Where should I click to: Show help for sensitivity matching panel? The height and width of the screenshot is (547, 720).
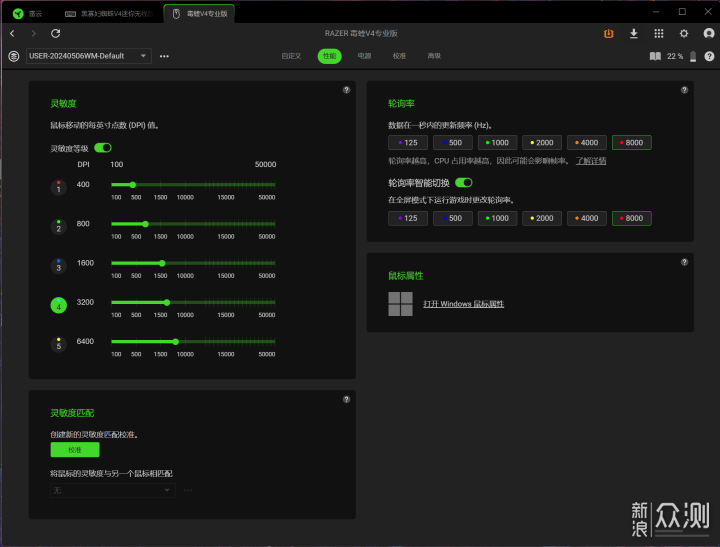tap(346, 400)
